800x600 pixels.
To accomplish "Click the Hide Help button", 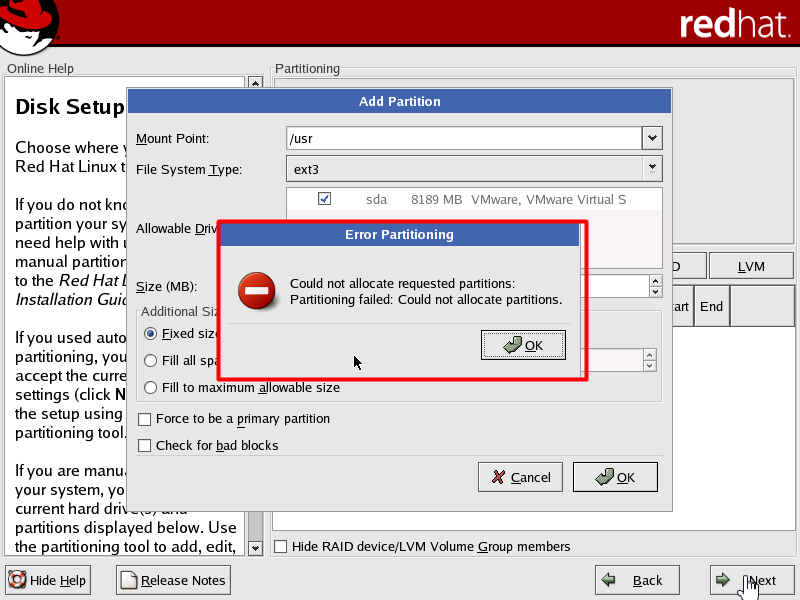I will click(48, 580).
